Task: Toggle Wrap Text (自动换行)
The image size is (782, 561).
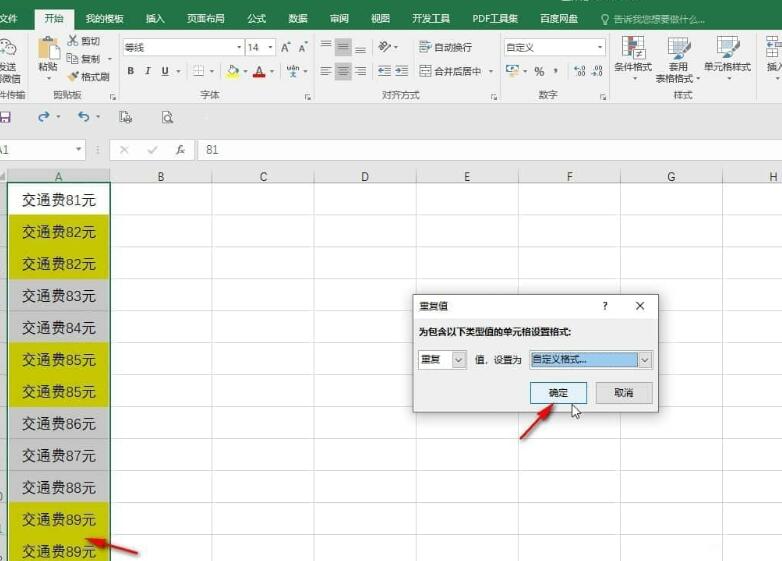Action: pyautogui.click(x=425, y=47)
